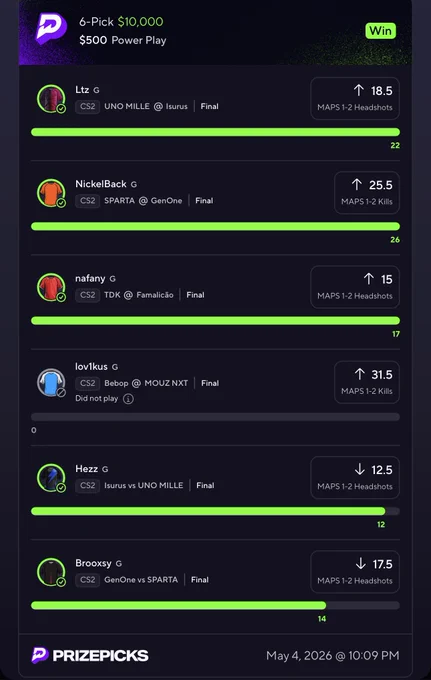The image size is (431, 680).
Task: Click the info icon beside Did not play
Action: [x=128, y=399]
